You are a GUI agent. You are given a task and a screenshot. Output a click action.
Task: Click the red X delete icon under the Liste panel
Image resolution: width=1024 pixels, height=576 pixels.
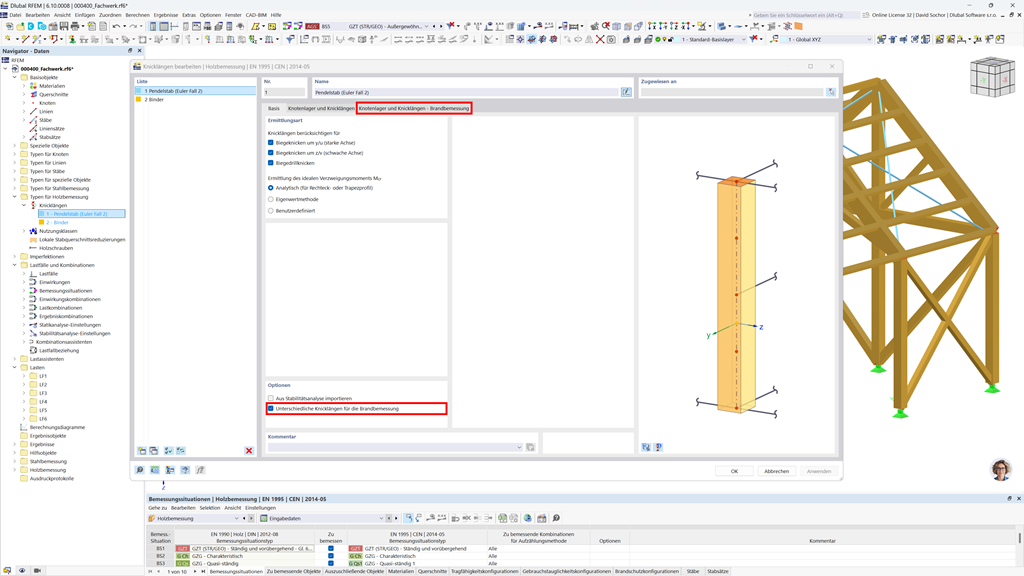249,451
